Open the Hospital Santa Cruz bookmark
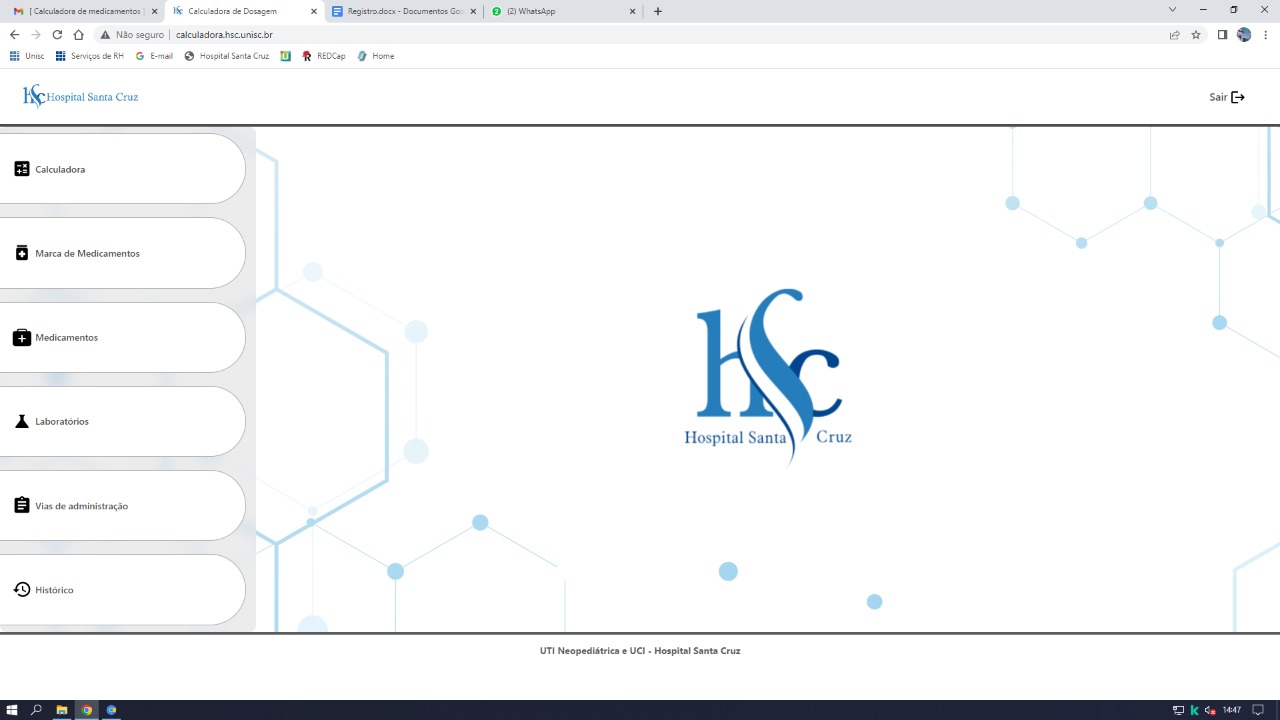1280x720 pixels. pyautogui.click(x=227, y=56)
